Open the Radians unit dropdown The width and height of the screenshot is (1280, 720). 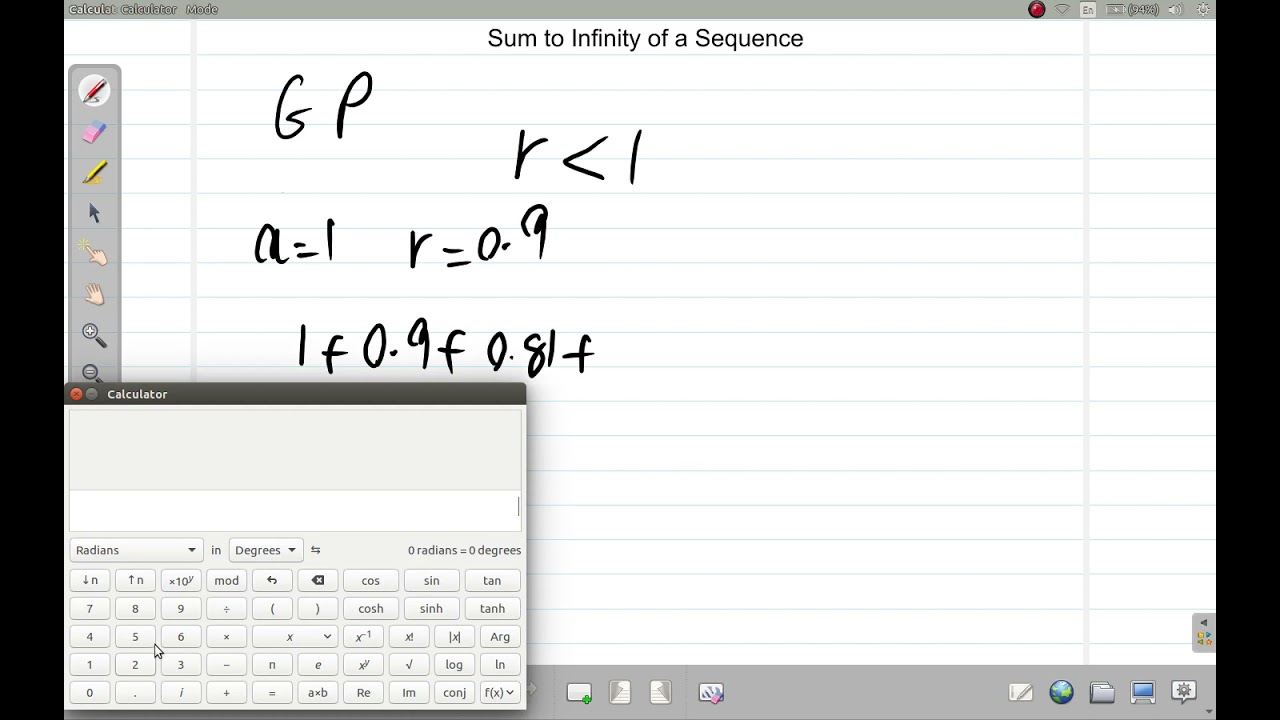point(136,550)
